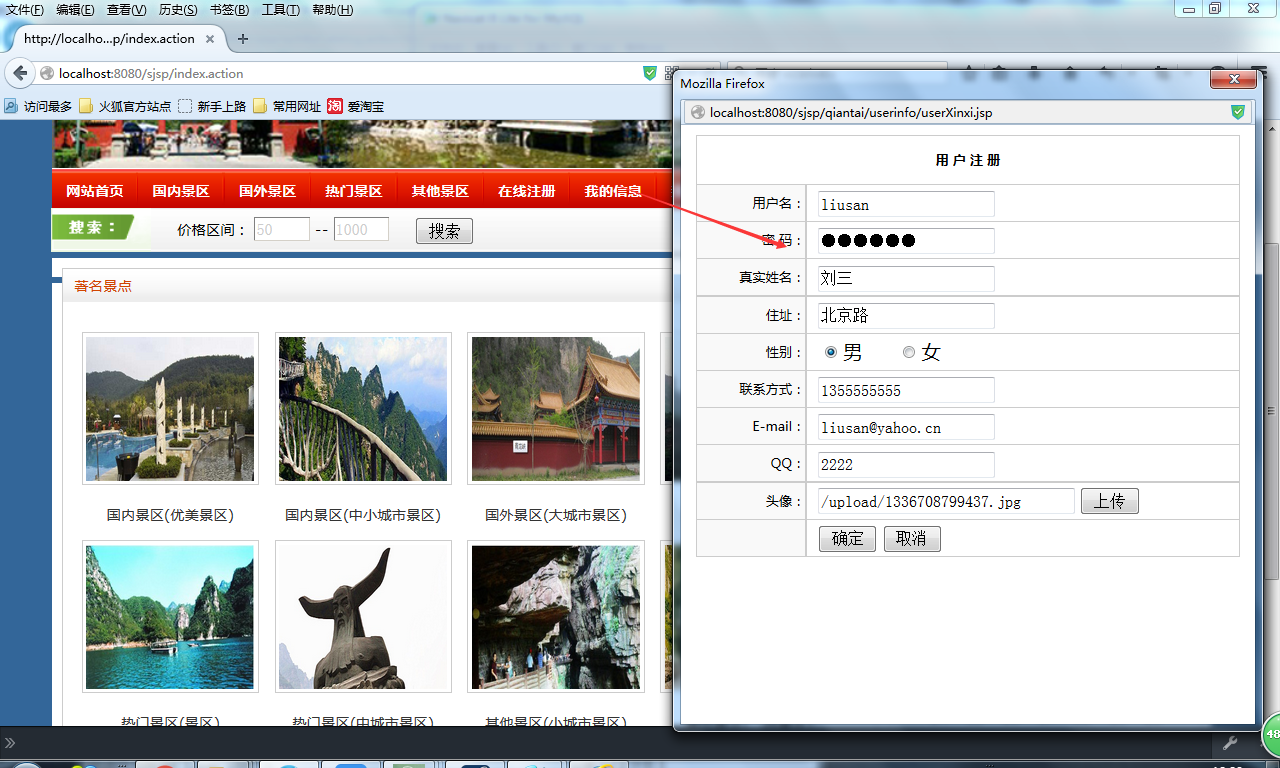Open the 国外景区(大城市景区) temple thumbnail
1280x768 pixels.
click(x=556, y=409)
